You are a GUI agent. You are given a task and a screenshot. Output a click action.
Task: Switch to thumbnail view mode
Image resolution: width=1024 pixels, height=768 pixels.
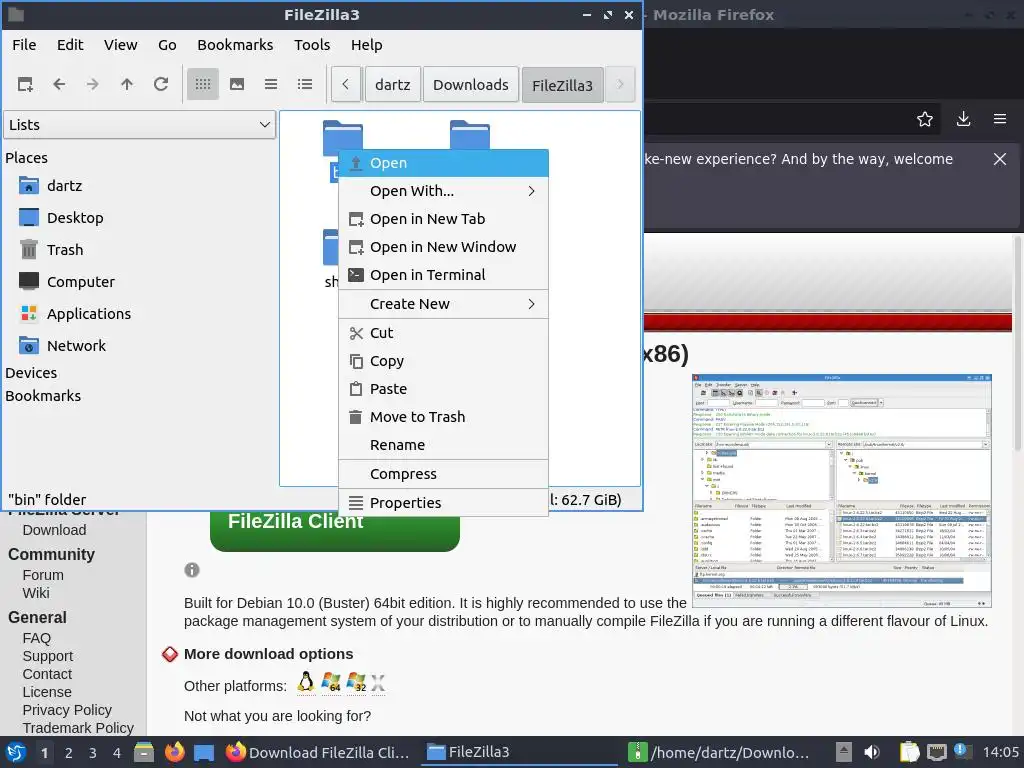[x=237, y=84]
